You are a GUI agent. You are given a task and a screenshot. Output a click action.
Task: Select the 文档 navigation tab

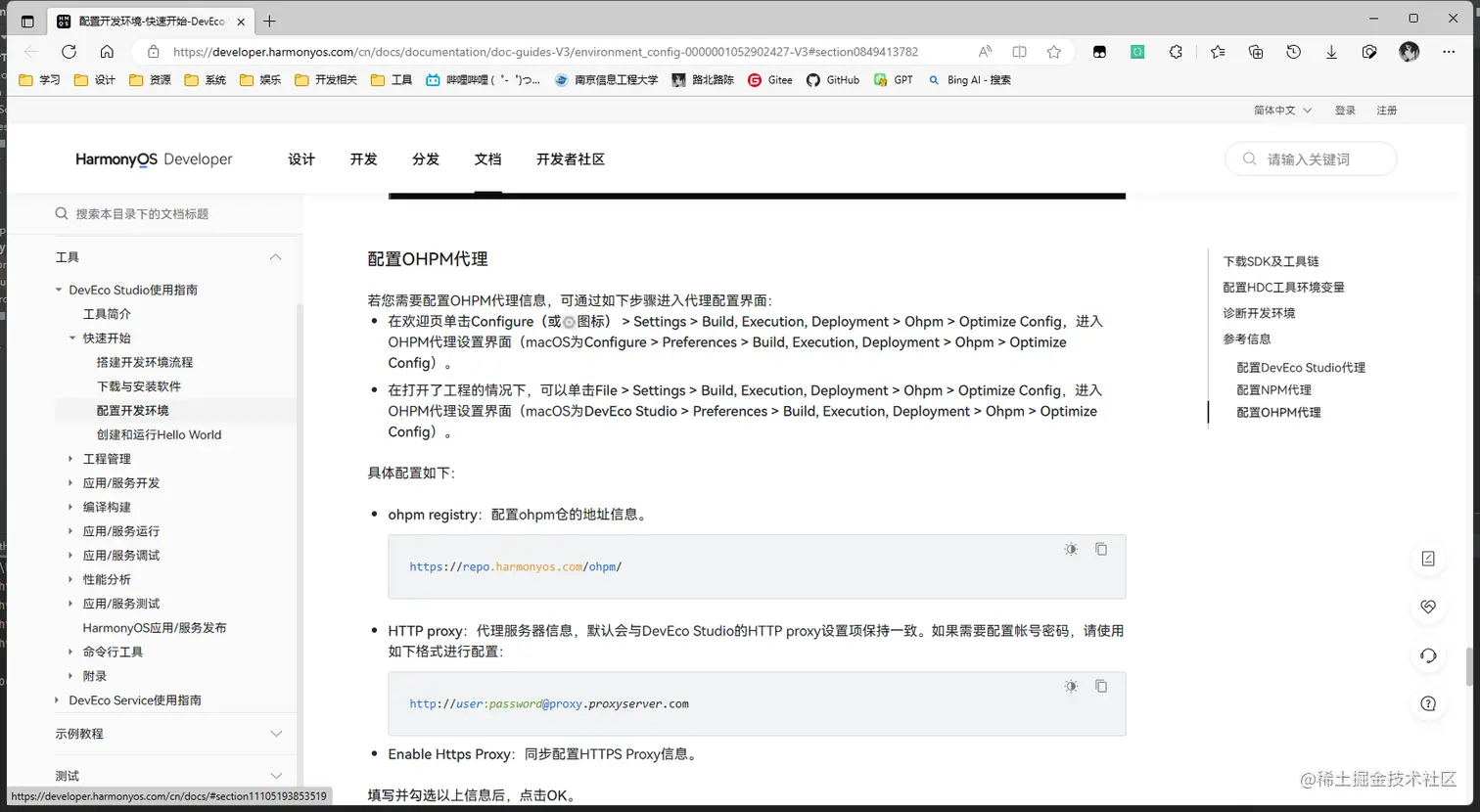(x=487, y=159)
